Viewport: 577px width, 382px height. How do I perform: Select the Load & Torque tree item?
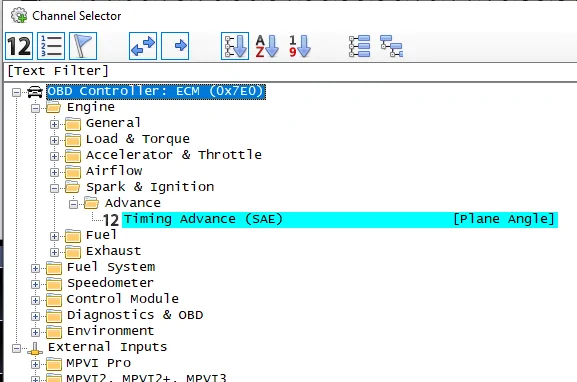[138, 139]
